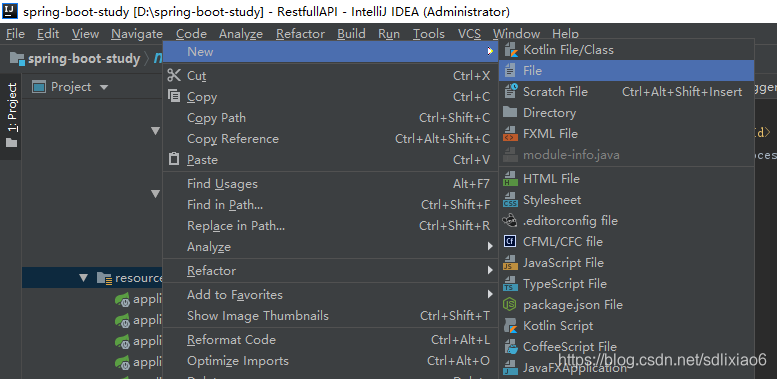Click the Directory folder icon
777x379 pixels.
click(x=510, y=112)
